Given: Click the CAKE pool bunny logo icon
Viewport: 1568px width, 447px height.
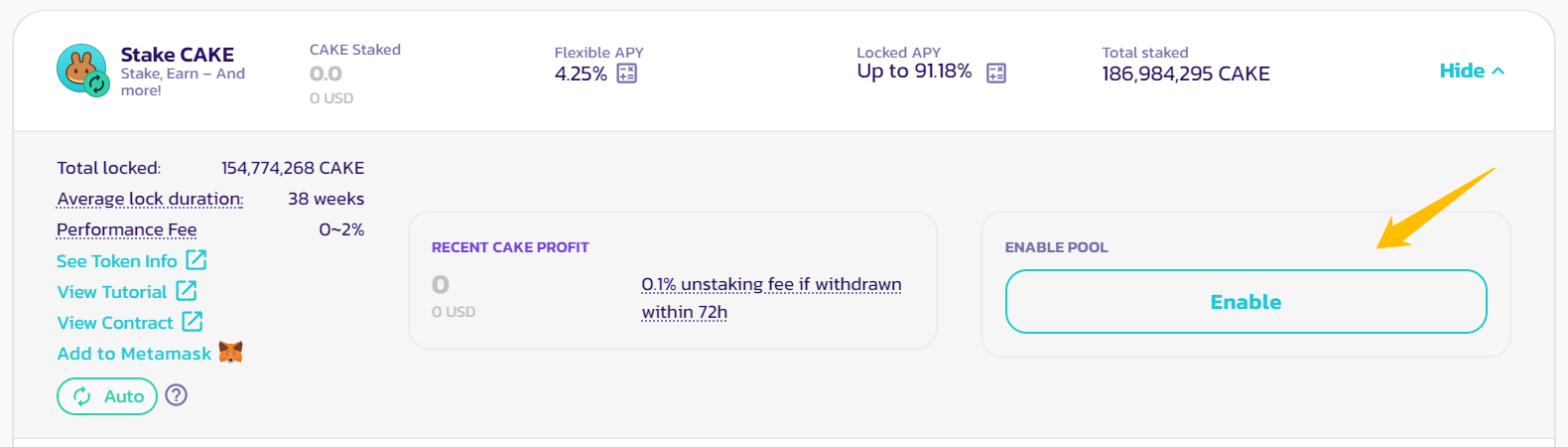Looking at the screenshot, I should click(x=80, y=68).
